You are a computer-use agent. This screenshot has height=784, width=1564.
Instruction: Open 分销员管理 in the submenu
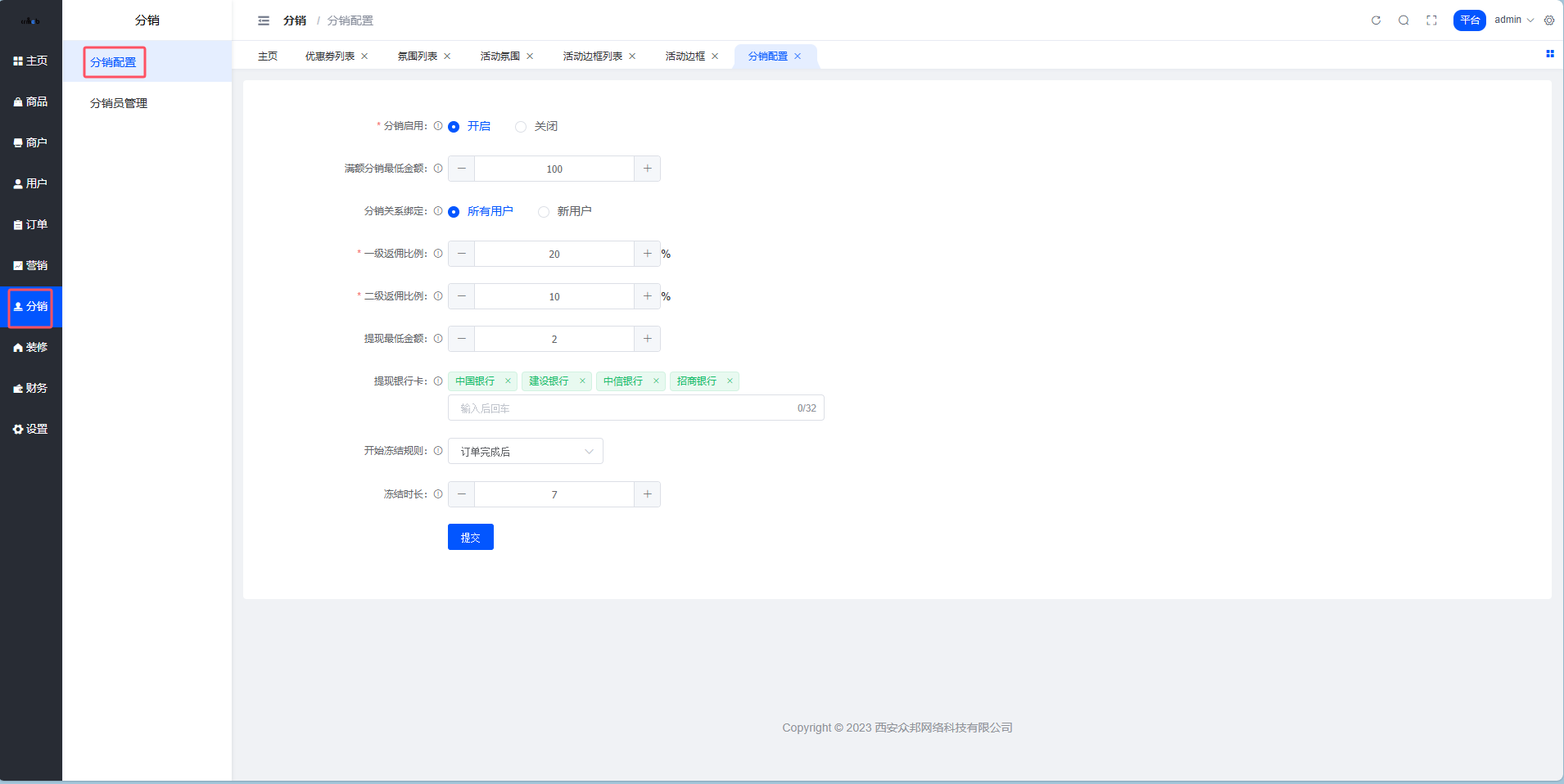click(119, 103)
